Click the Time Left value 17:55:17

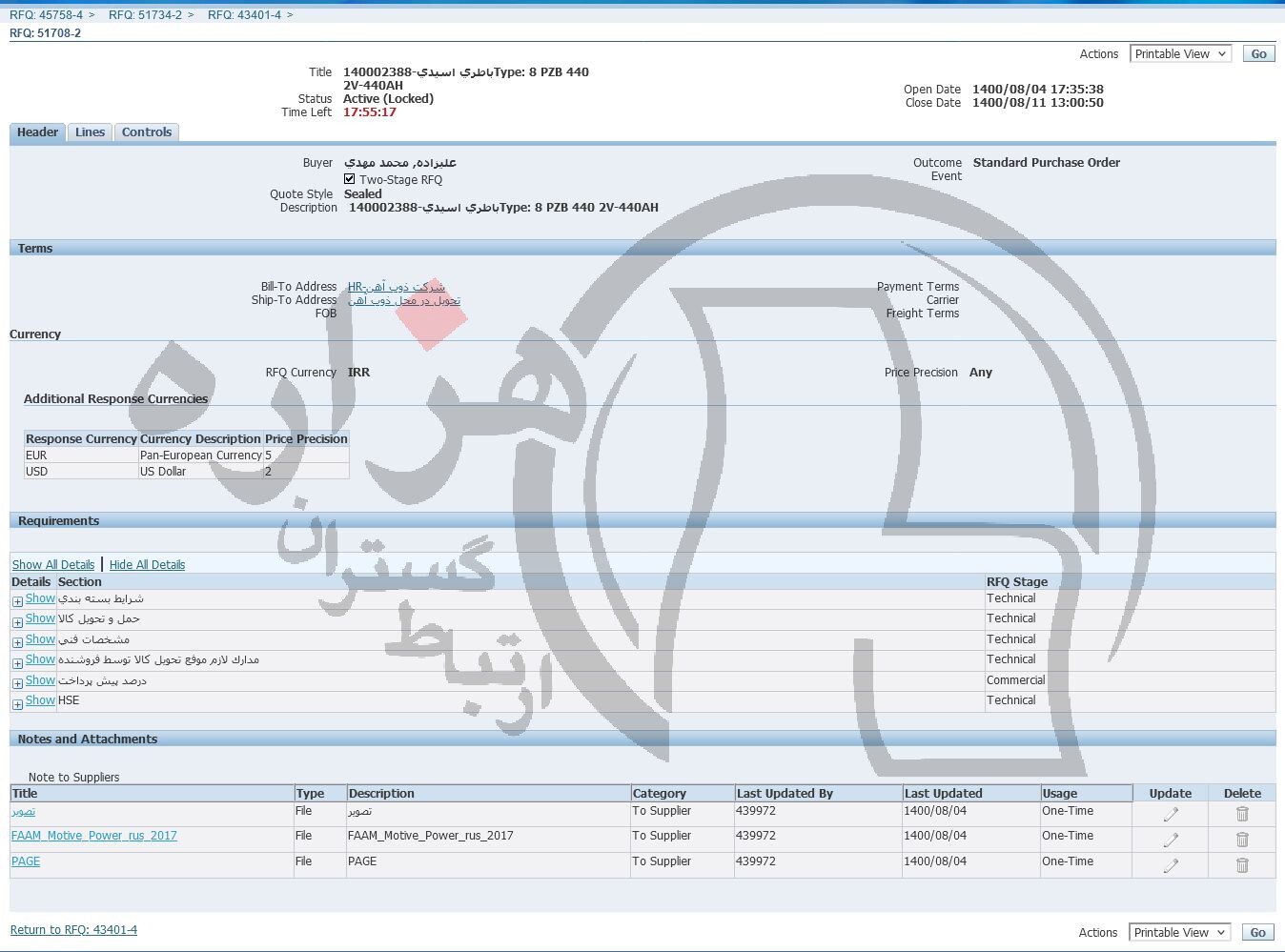pos(370,112)
